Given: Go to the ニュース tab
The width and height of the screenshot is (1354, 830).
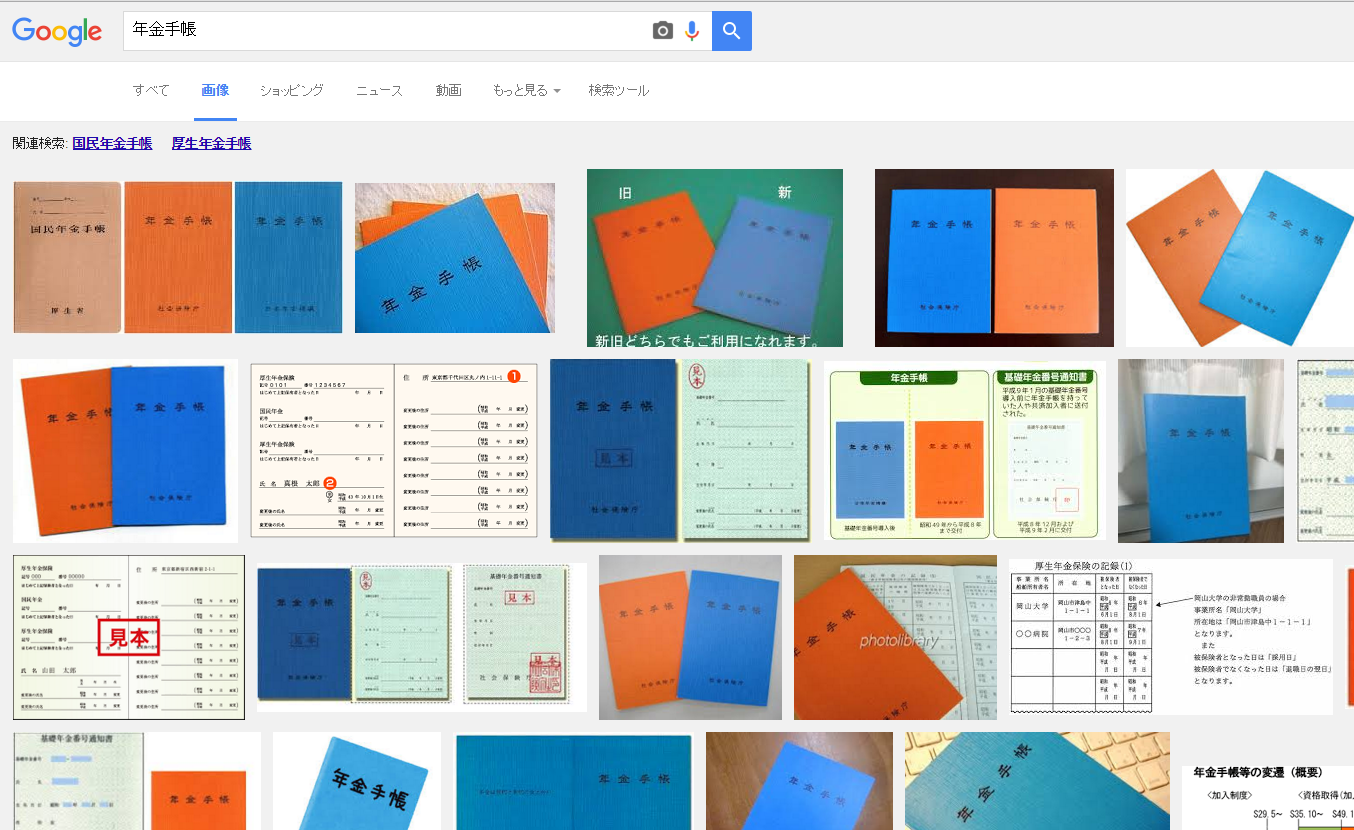Looking at the screenshot, I should pyautogui.click(x=380, y=90).
